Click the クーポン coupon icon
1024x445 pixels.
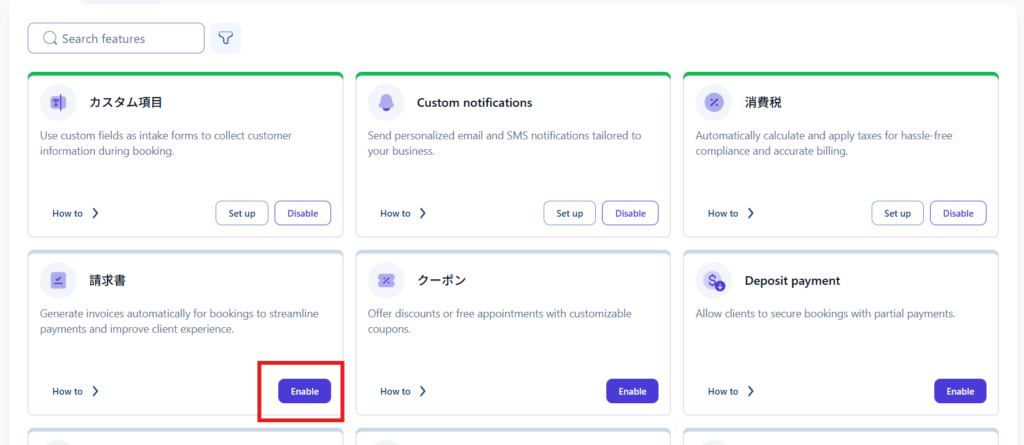click(x=386, y=280)
